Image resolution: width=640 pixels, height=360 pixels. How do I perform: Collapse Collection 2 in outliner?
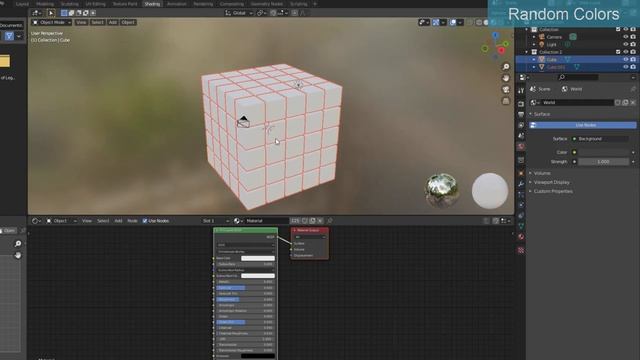pyautogui.click(x=527, y=52)
